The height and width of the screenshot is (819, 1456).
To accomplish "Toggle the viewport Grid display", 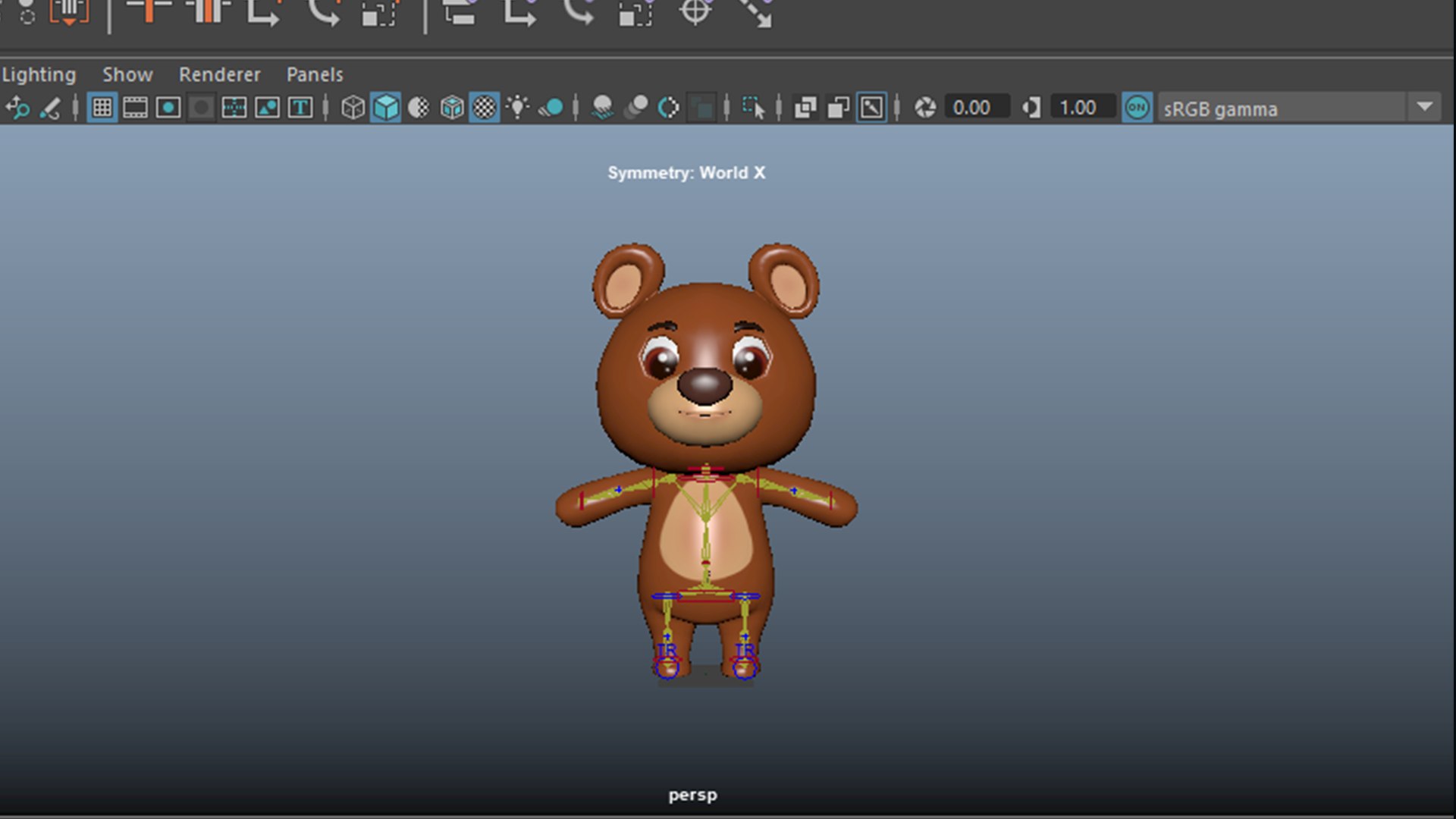I will pos(102,108).
